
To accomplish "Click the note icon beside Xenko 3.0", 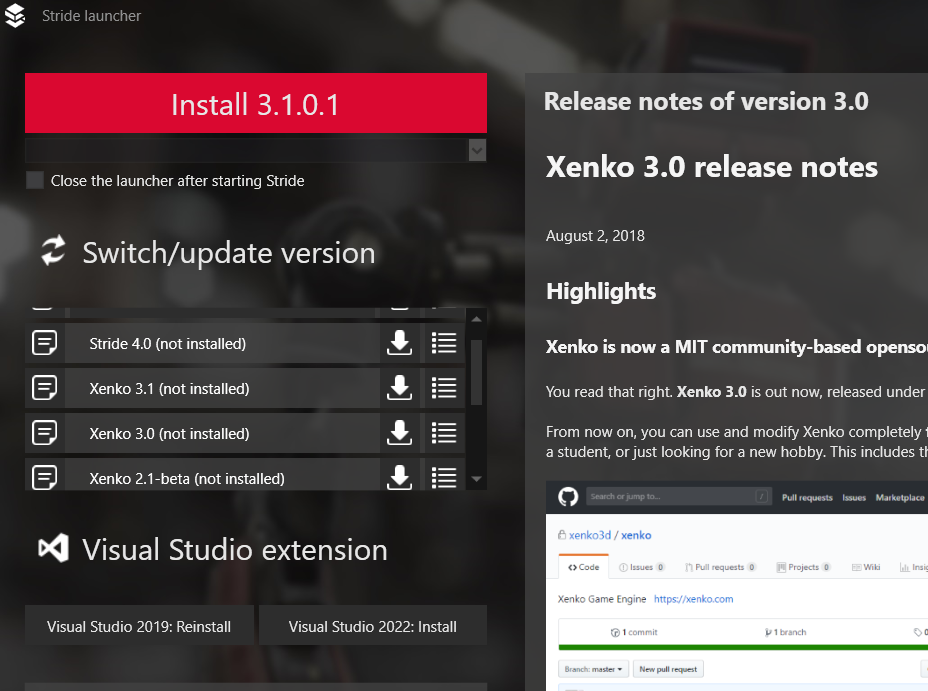I will [44, 433].
